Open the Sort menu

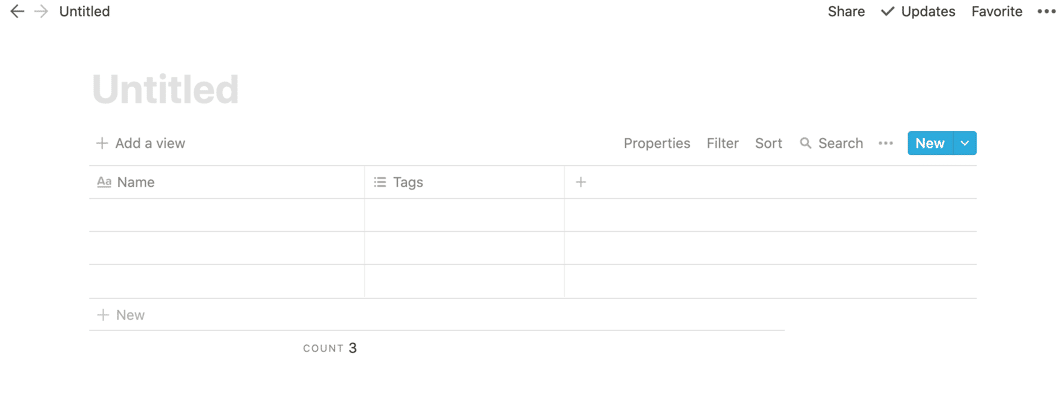point(768,143)
